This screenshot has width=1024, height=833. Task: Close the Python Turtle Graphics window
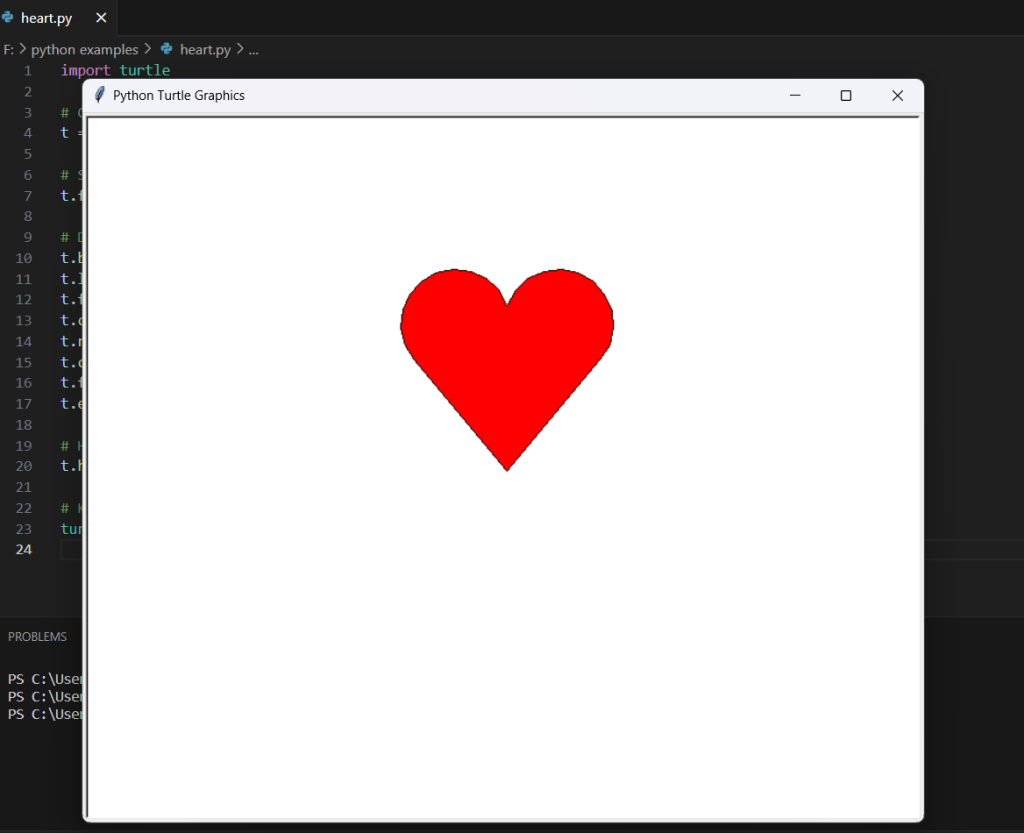pos(897,95)
